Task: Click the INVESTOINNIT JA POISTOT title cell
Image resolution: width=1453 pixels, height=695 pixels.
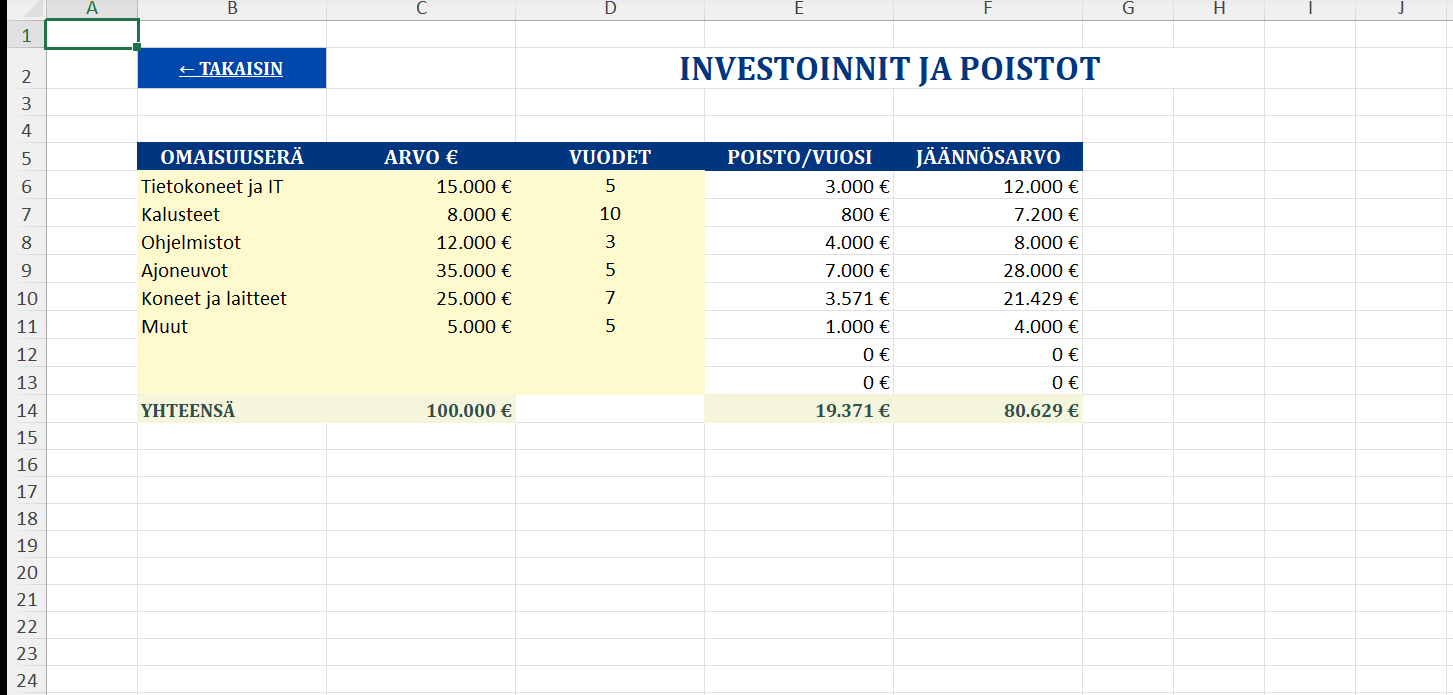Action: pos(889,69)
